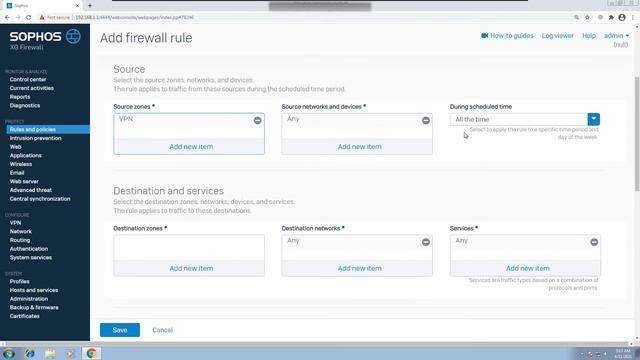The width and height of the screenshot is (640, 360).
Task: Cancel adding the firewall rule
Action: (x=162, y=330)
